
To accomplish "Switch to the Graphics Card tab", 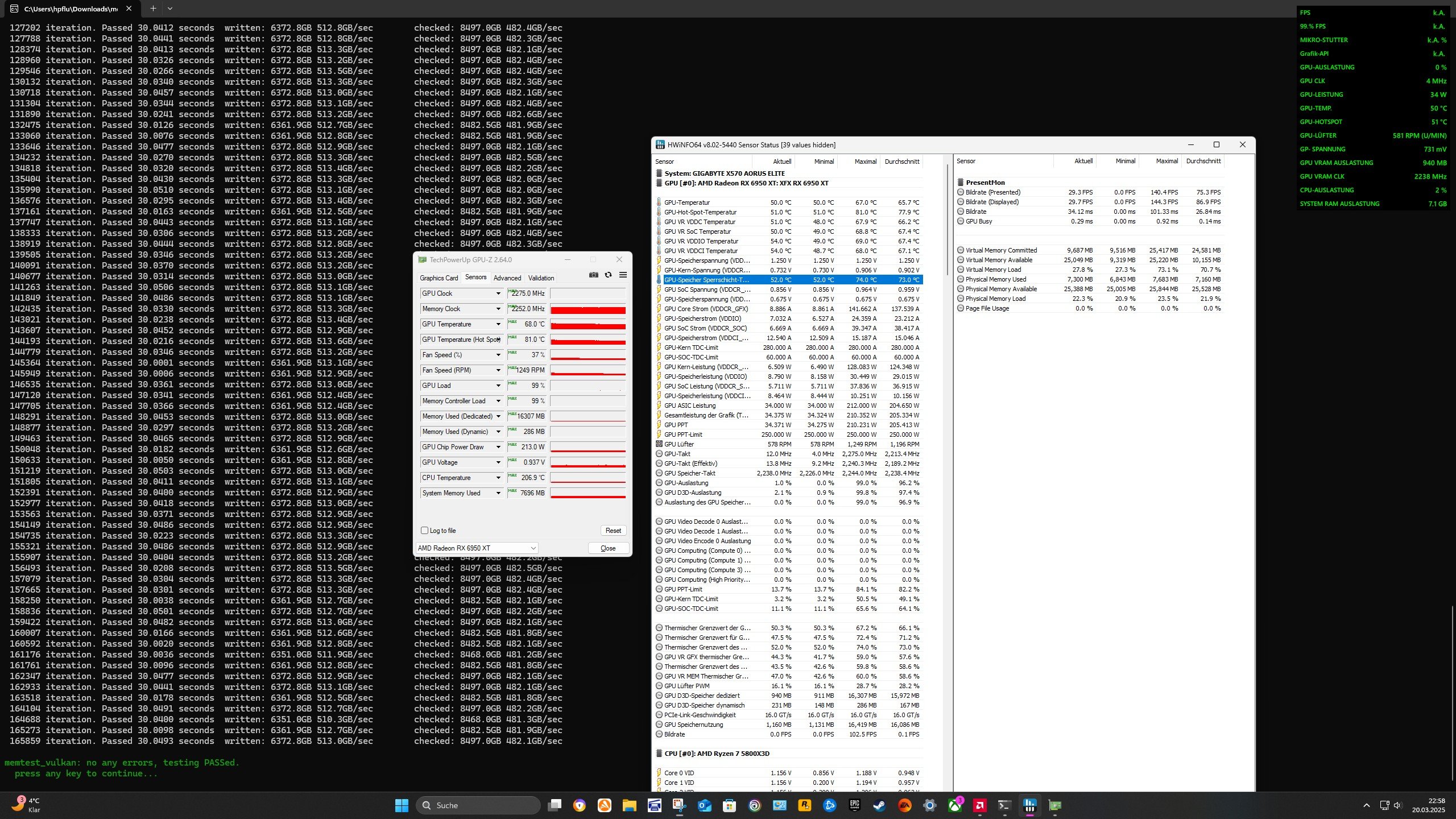I will tap(439, 278).
